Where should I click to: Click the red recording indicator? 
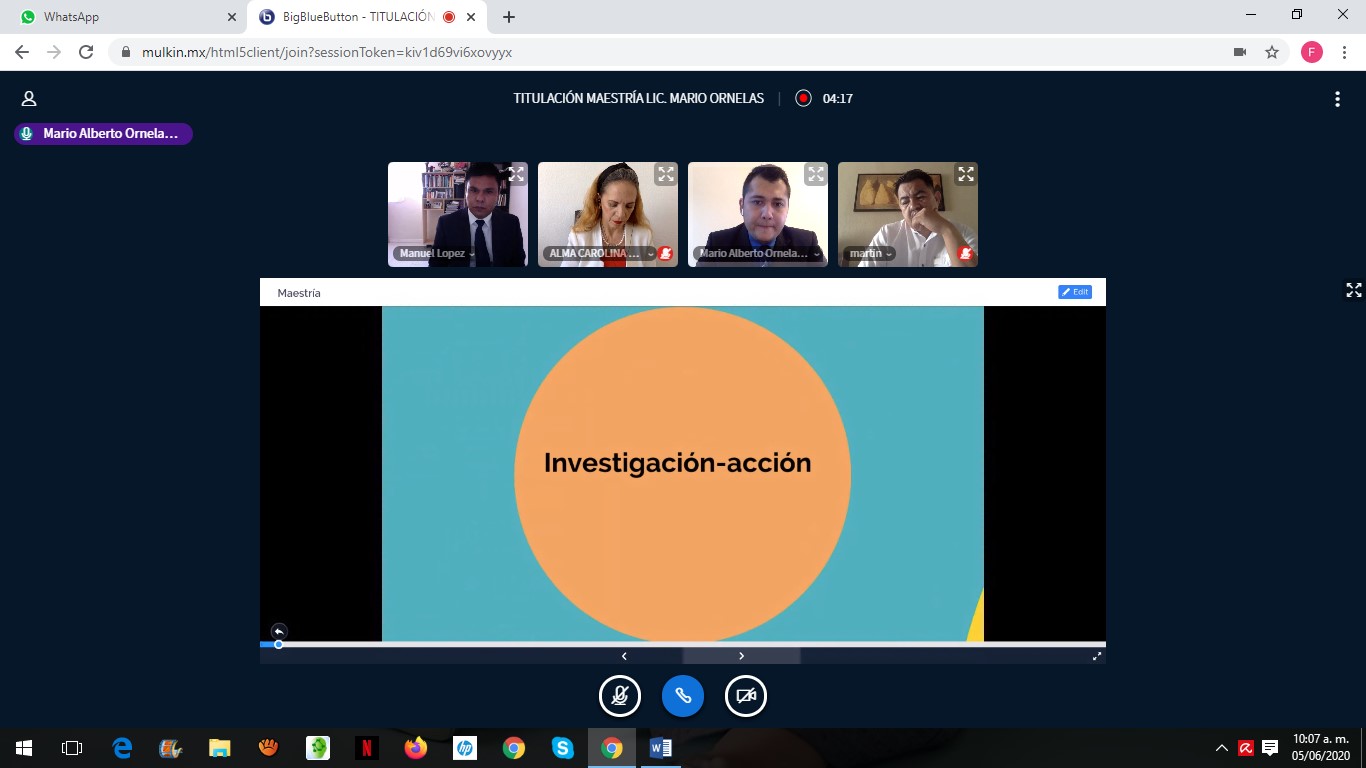[803, 98]
